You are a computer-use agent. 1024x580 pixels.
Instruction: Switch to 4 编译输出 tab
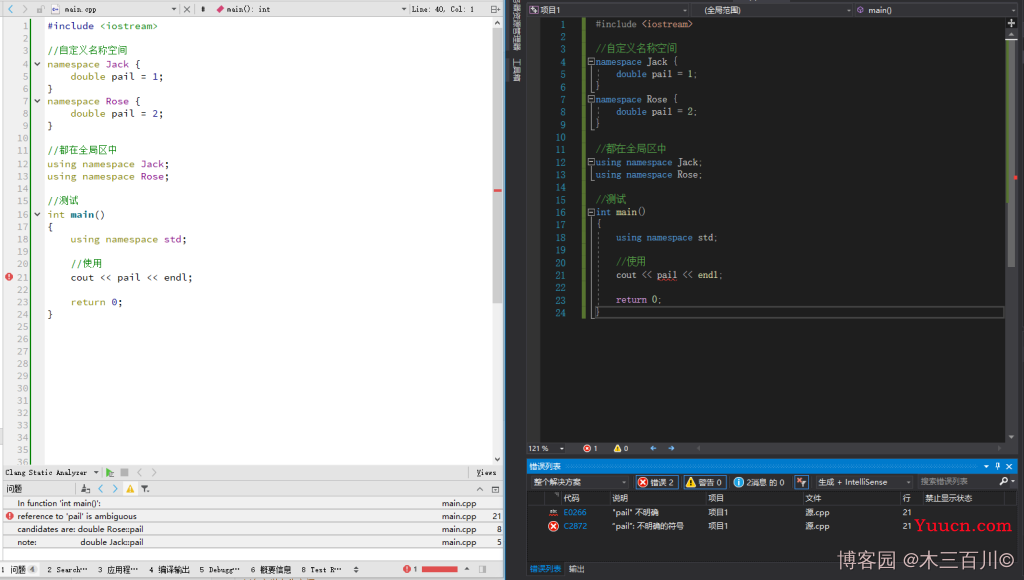[169, 570]
